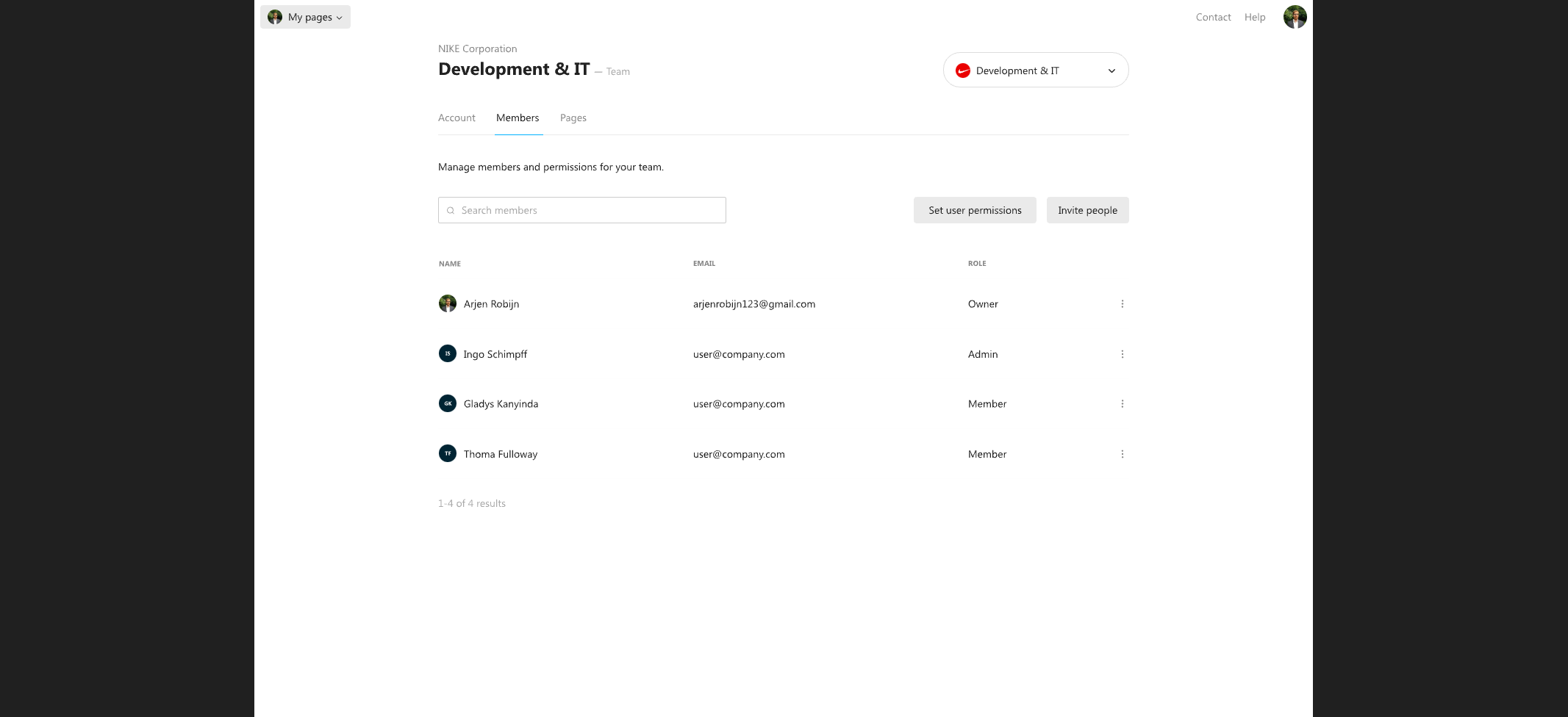The height and width of the screenshot is (717, 1568).
Task: Click the NAME column header
Action: pyautogui.click(x=450, y=264)
